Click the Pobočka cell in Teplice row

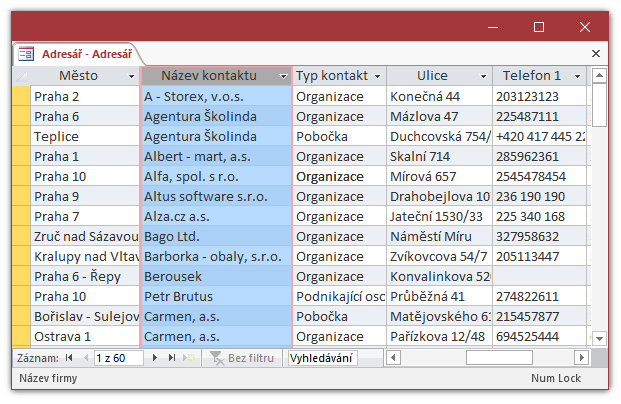tap(339, 136)
